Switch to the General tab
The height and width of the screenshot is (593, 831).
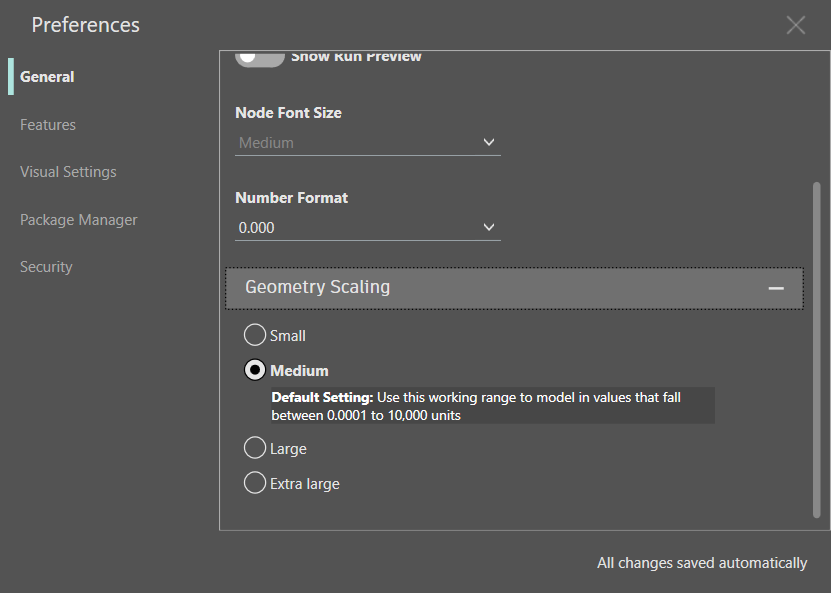[47, 77]
